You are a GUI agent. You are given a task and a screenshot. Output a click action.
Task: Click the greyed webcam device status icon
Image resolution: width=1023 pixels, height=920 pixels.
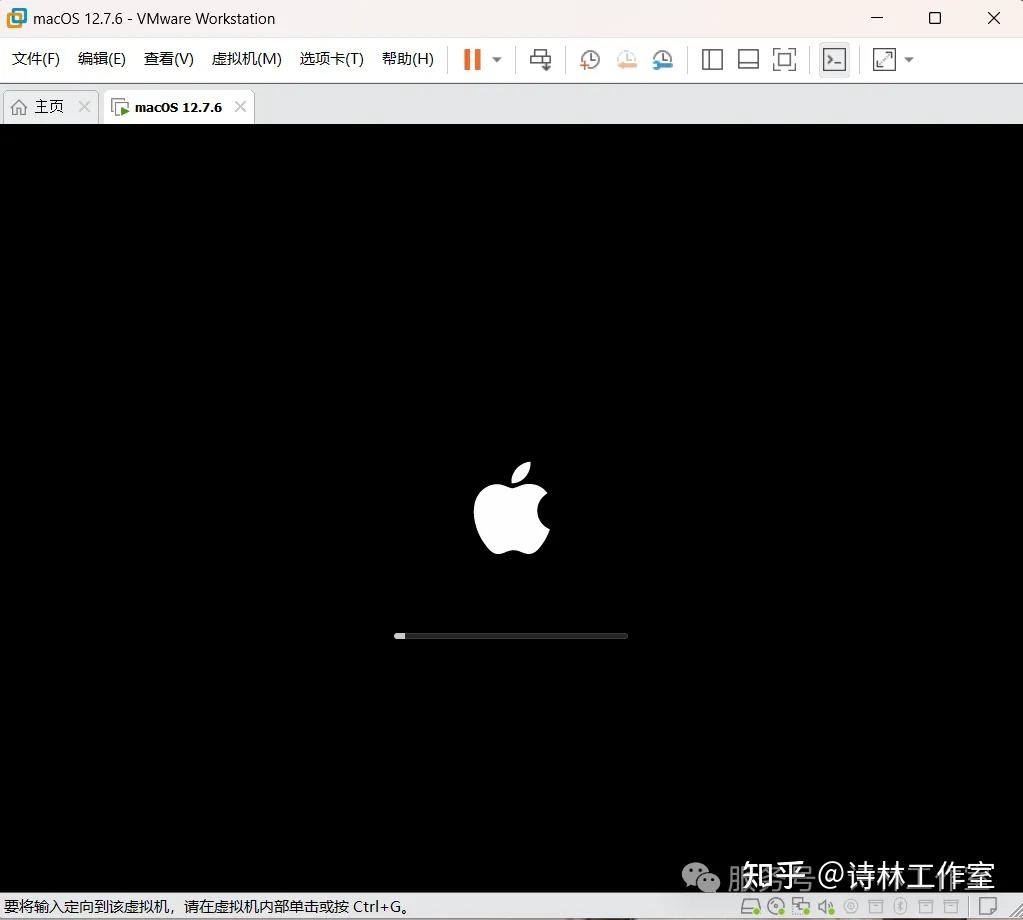(x=851, y=906)
